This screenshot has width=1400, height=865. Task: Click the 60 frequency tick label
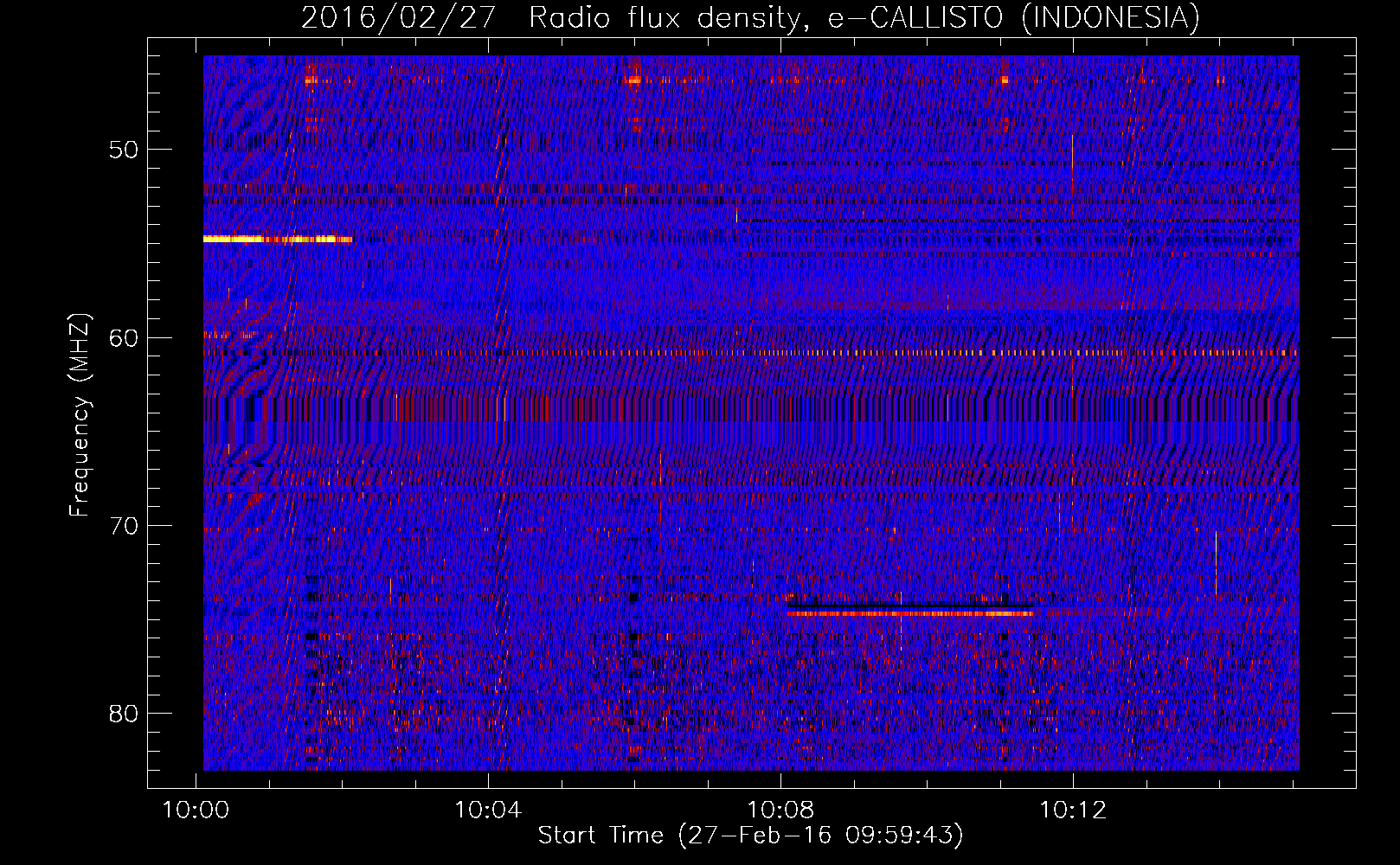[x=124, y=338]
